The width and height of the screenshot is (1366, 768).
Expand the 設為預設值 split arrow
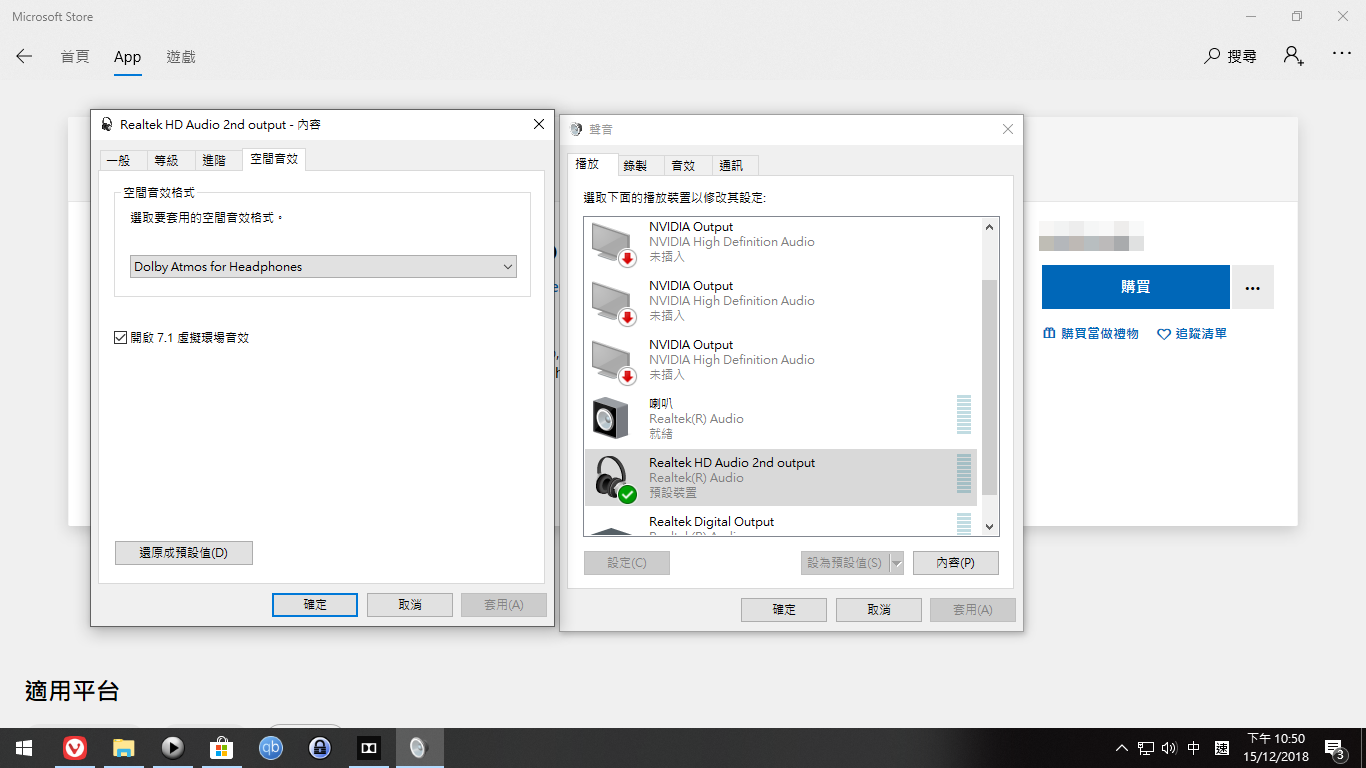(896, 563)
